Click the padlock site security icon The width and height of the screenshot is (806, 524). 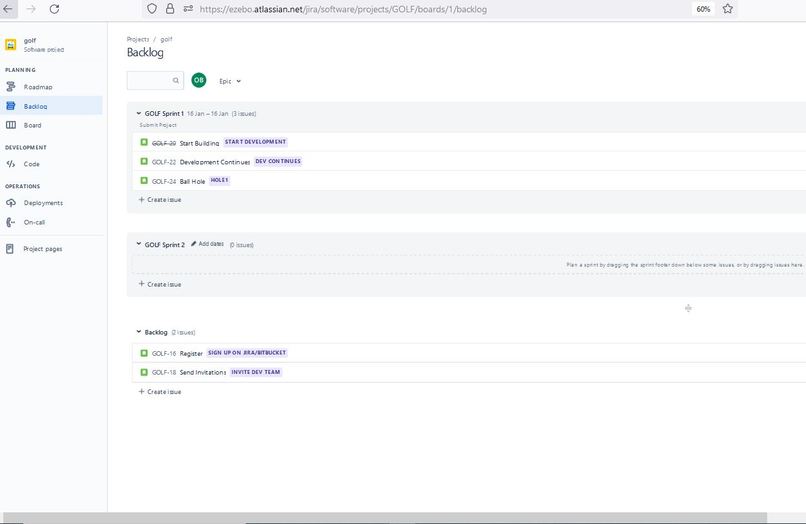pos(170,9)
